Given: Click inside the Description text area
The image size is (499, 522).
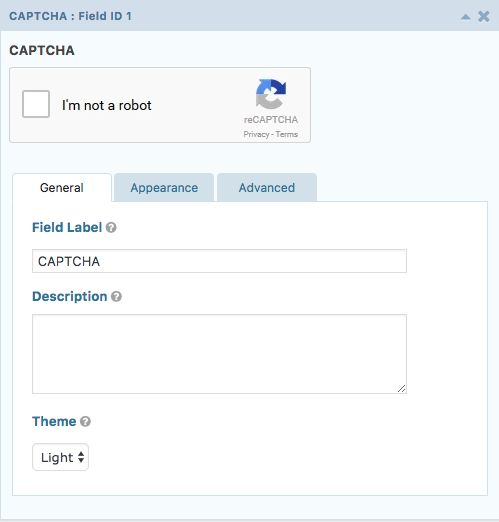Looking at the screenshot, I should point(219,354).
